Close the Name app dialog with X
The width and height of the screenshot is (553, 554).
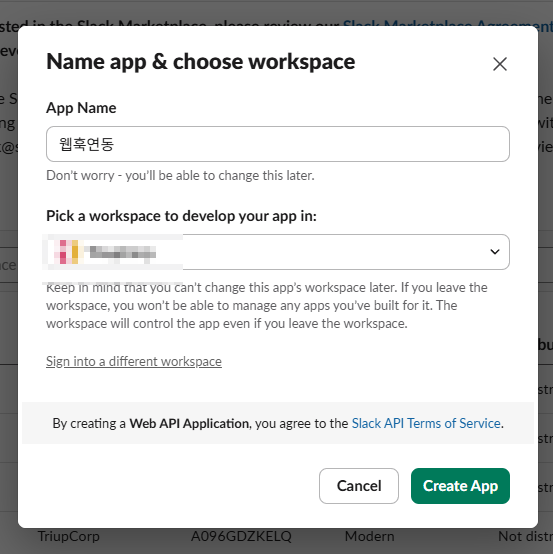tap(500, 64)
